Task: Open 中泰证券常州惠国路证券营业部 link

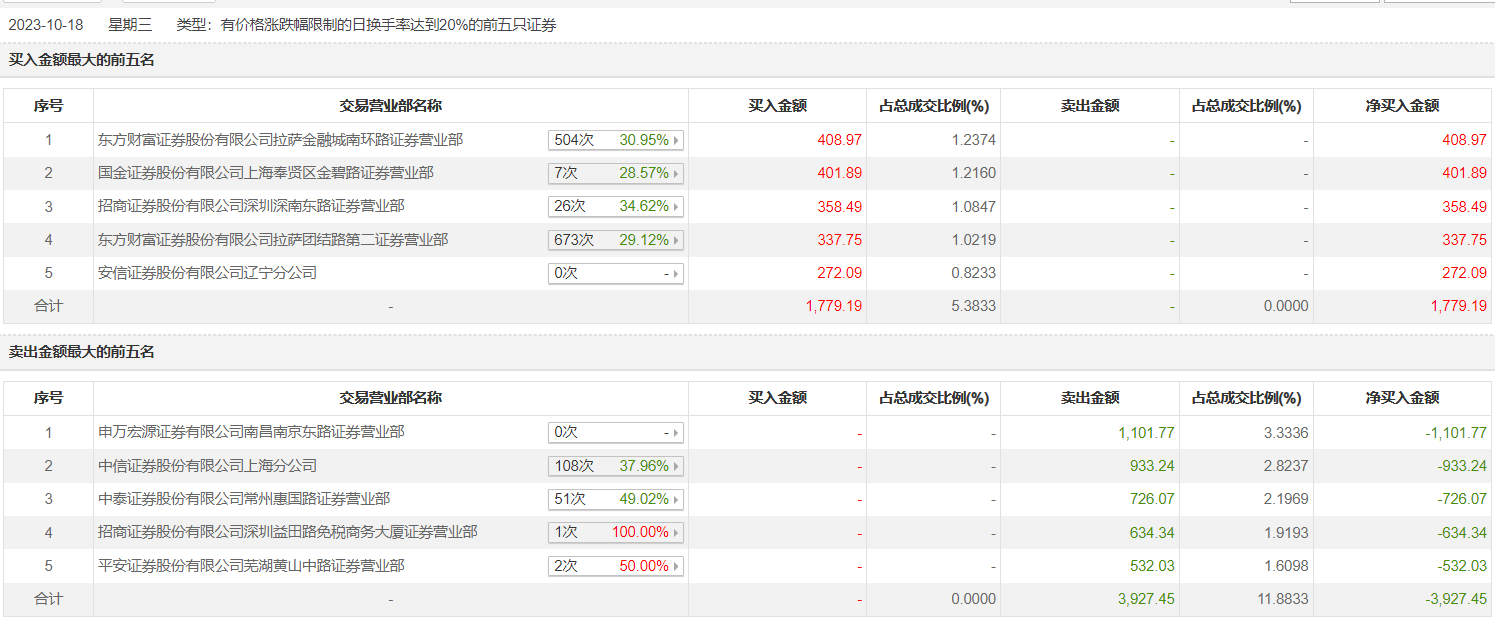Action: click(x=244, y=499)
